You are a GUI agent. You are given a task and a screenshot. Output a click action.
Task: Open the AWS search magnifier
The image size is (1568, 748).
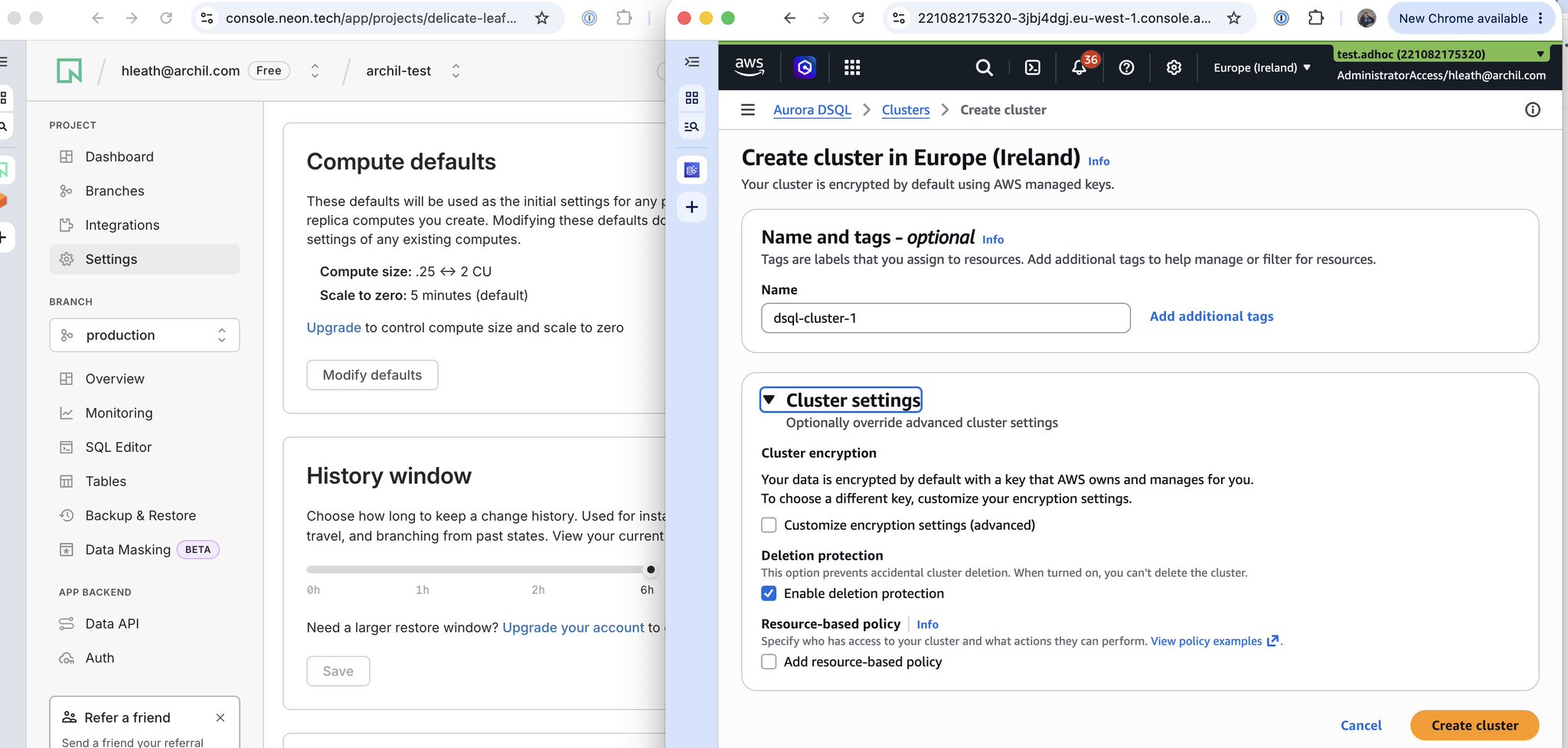coord(984,67)
